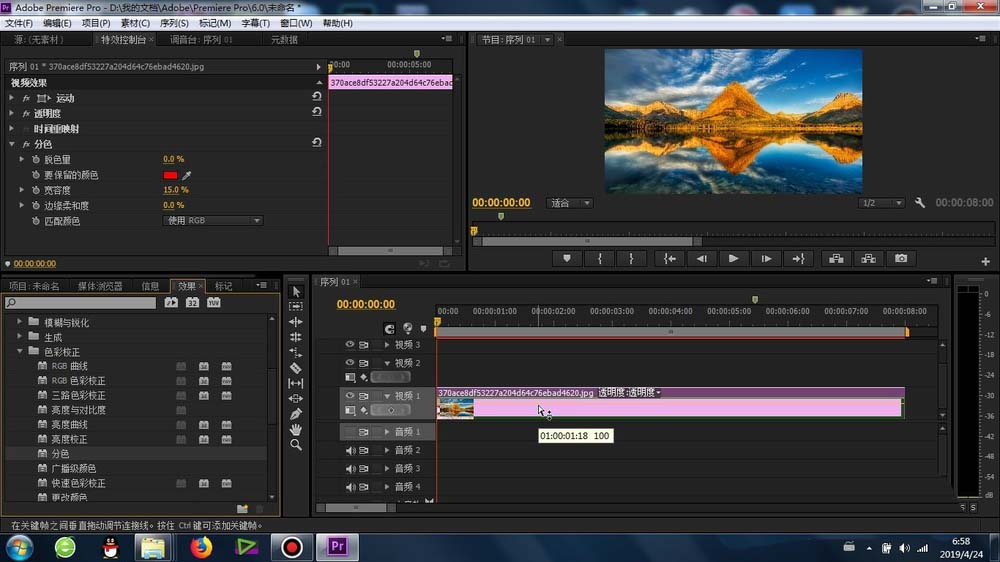The image size is (1000, 562).
Task: Select the Zoom magnifier tool
Action: pyautogui.click(x=296, y=445)
